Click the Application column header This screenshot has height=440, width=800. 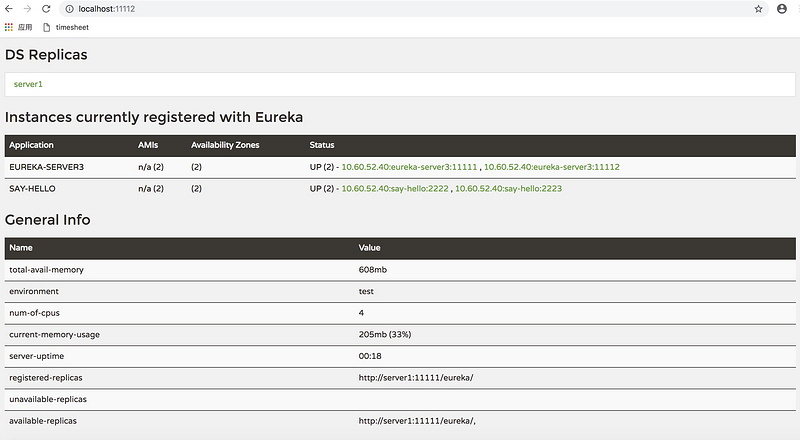[32, 145]
